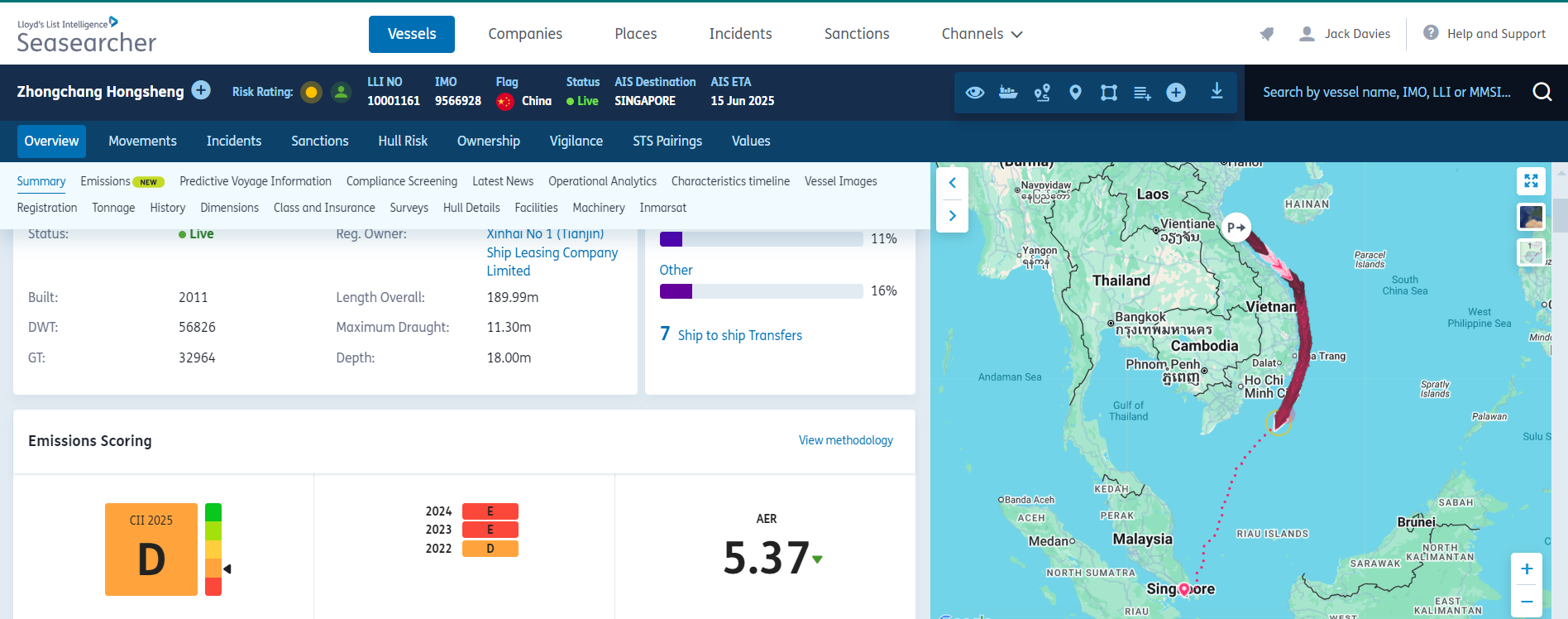
Task: Jump to Latest News
Action: click(503, 181)
